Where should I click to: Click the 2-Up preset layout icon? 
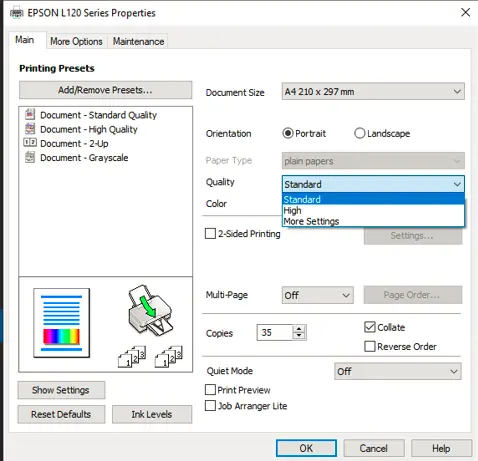[30, 143]
